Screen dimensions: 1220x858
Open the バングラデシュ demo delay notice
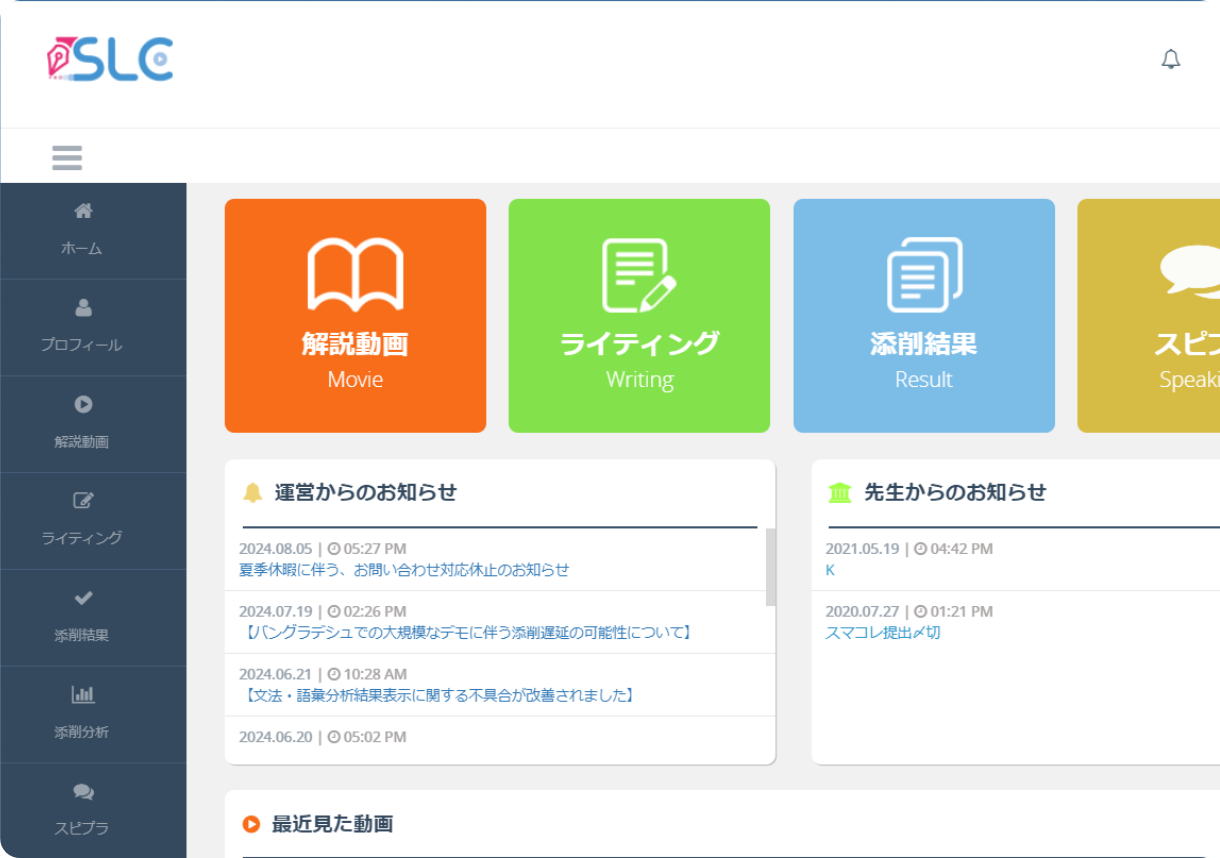(x=466, y=633)
